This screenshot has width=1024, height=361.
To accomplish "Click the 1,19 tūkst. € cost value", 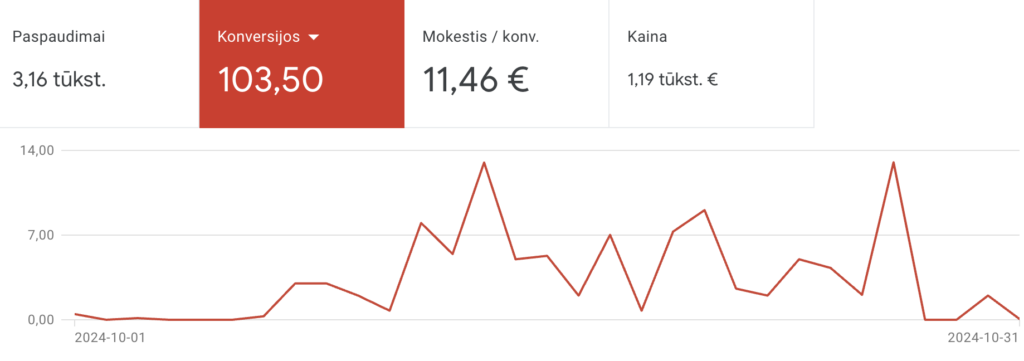I will pyautogui.click(x=673, y=81).
